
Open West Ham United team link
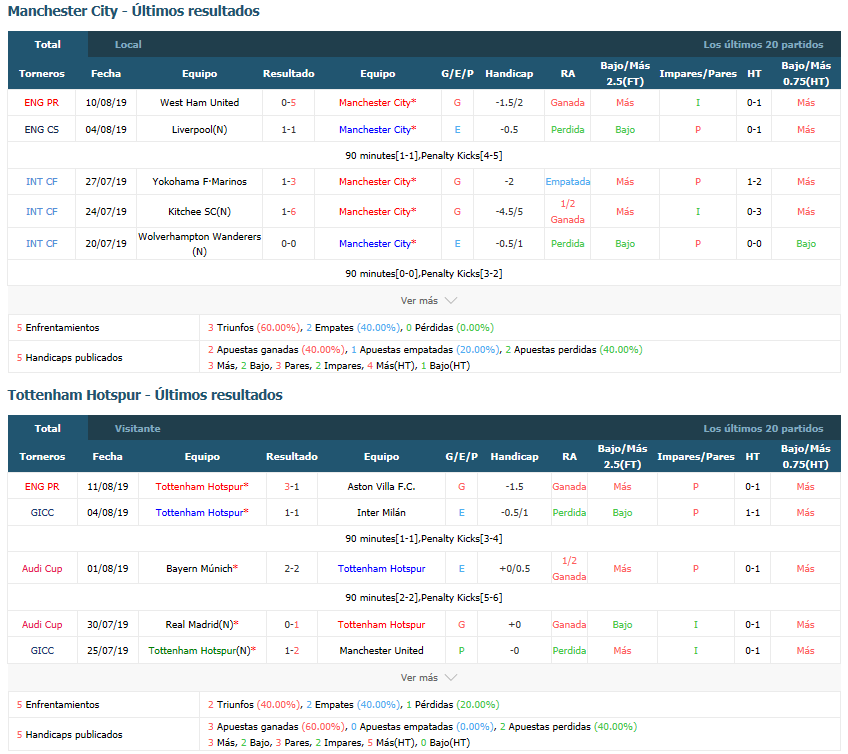click(200, 103)
